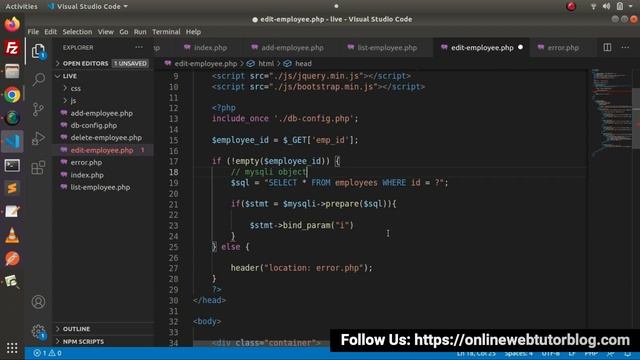Select edit-employee.php in the explorer tree
Viewport: 640px width, 360px height.
click(x=102, y=150)
